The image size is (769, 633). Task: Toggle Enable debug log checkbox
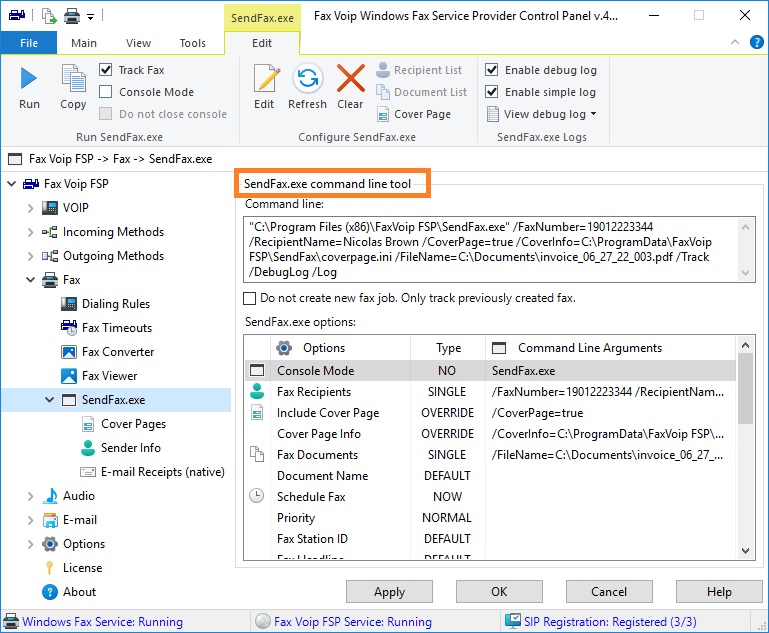[491, 70]
